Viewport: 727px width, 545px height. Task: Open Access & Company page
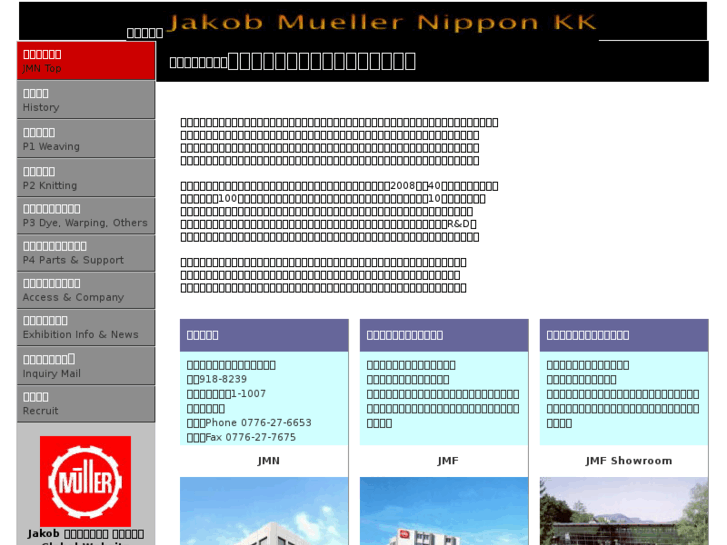(x=86, y=290)
